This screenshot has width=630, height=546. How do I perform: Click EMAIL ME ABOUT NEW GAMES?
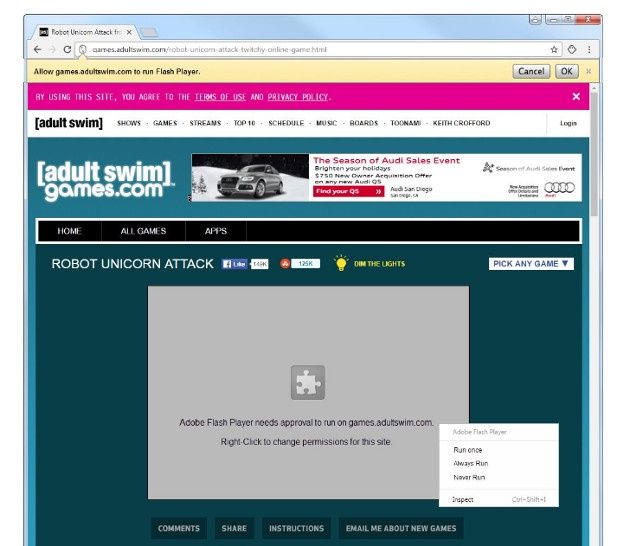coord(401,528)
